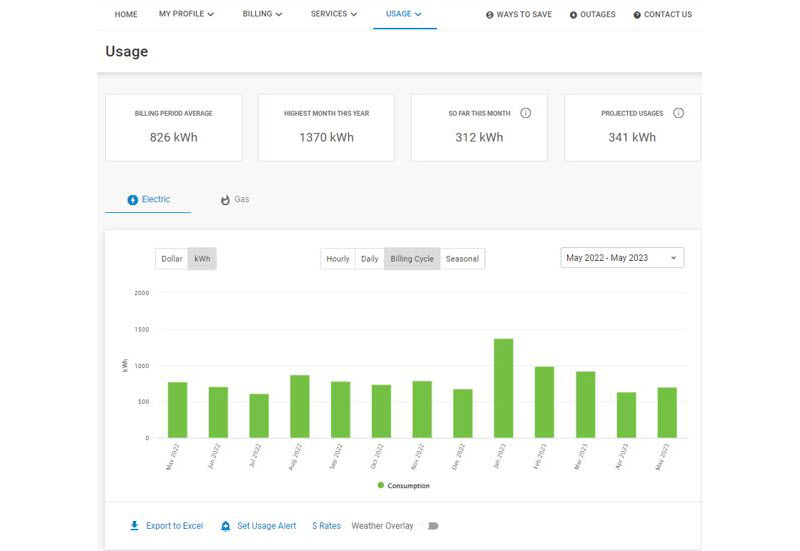Enable the Weather Overlay toggle
Screen dimensions: 800x551
[x=432, y=526]
